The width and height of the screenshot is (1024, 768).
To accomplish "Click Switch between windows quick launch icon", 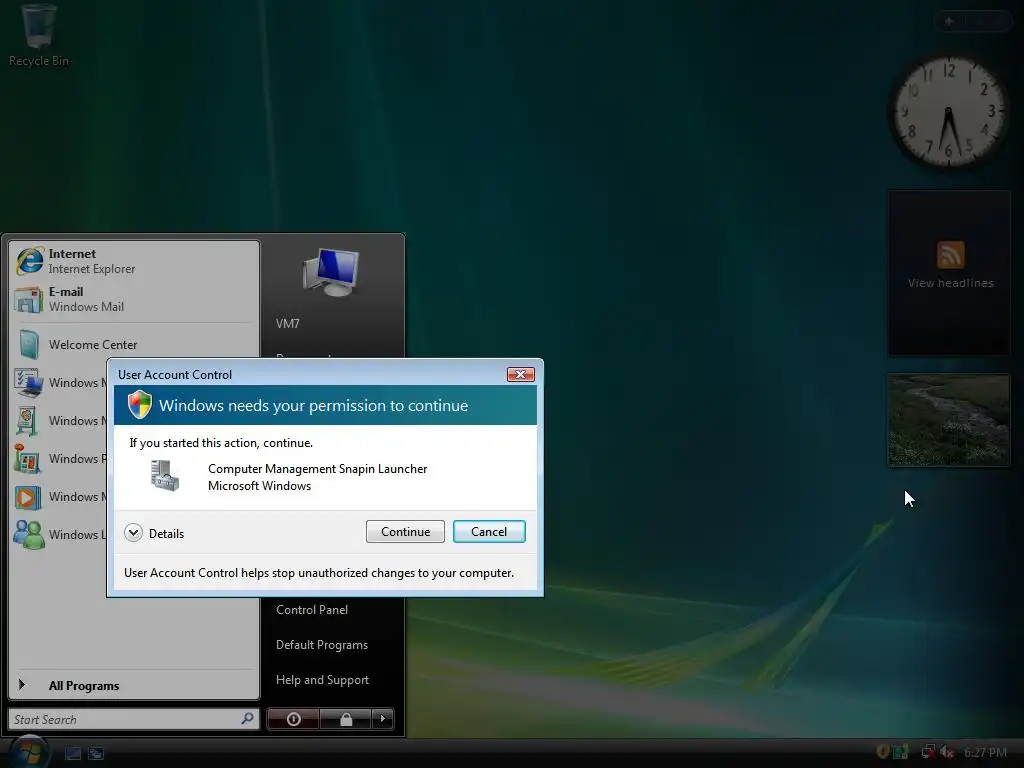I will 96,753.
